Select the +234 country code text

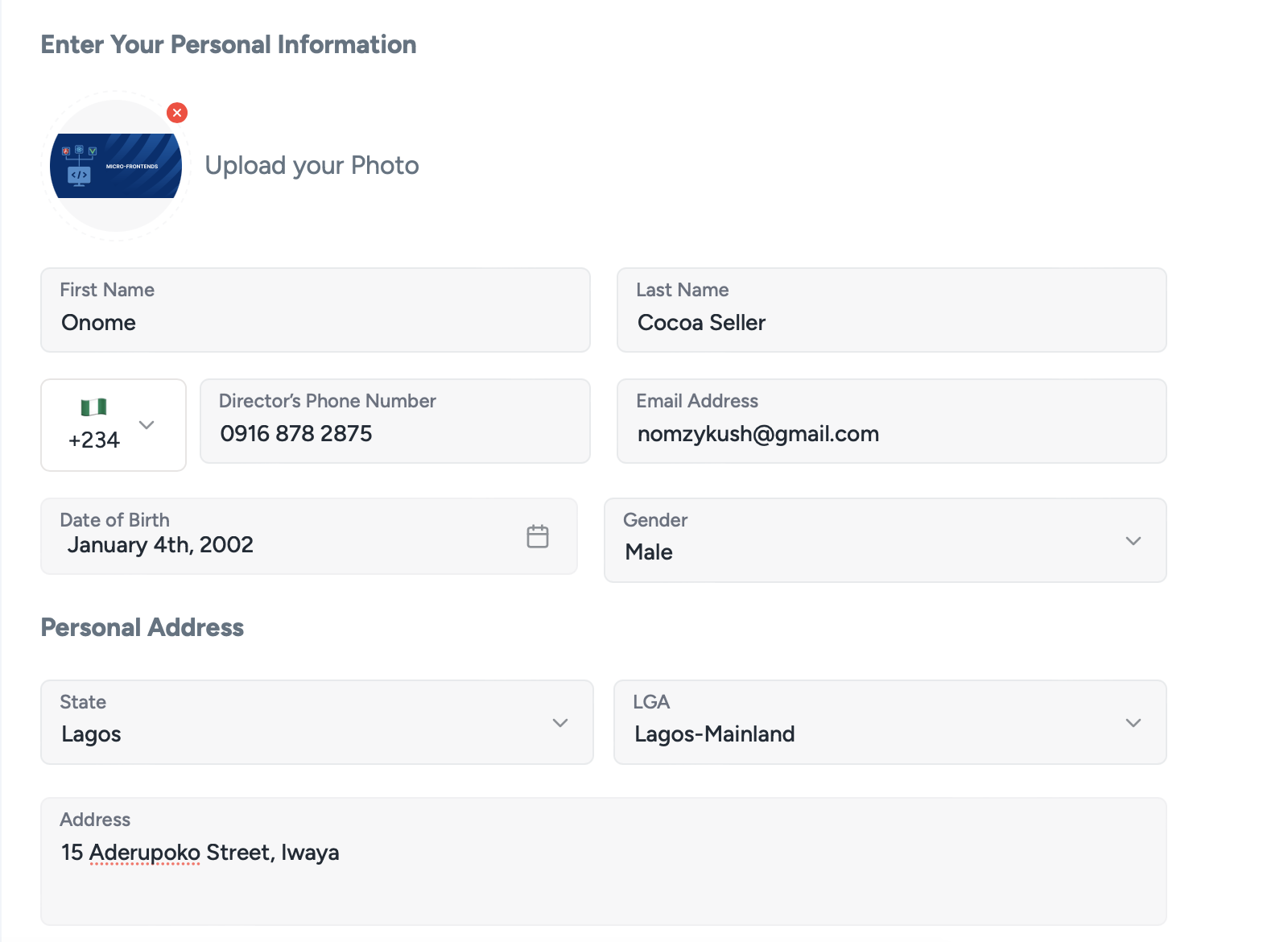point(94,440)
